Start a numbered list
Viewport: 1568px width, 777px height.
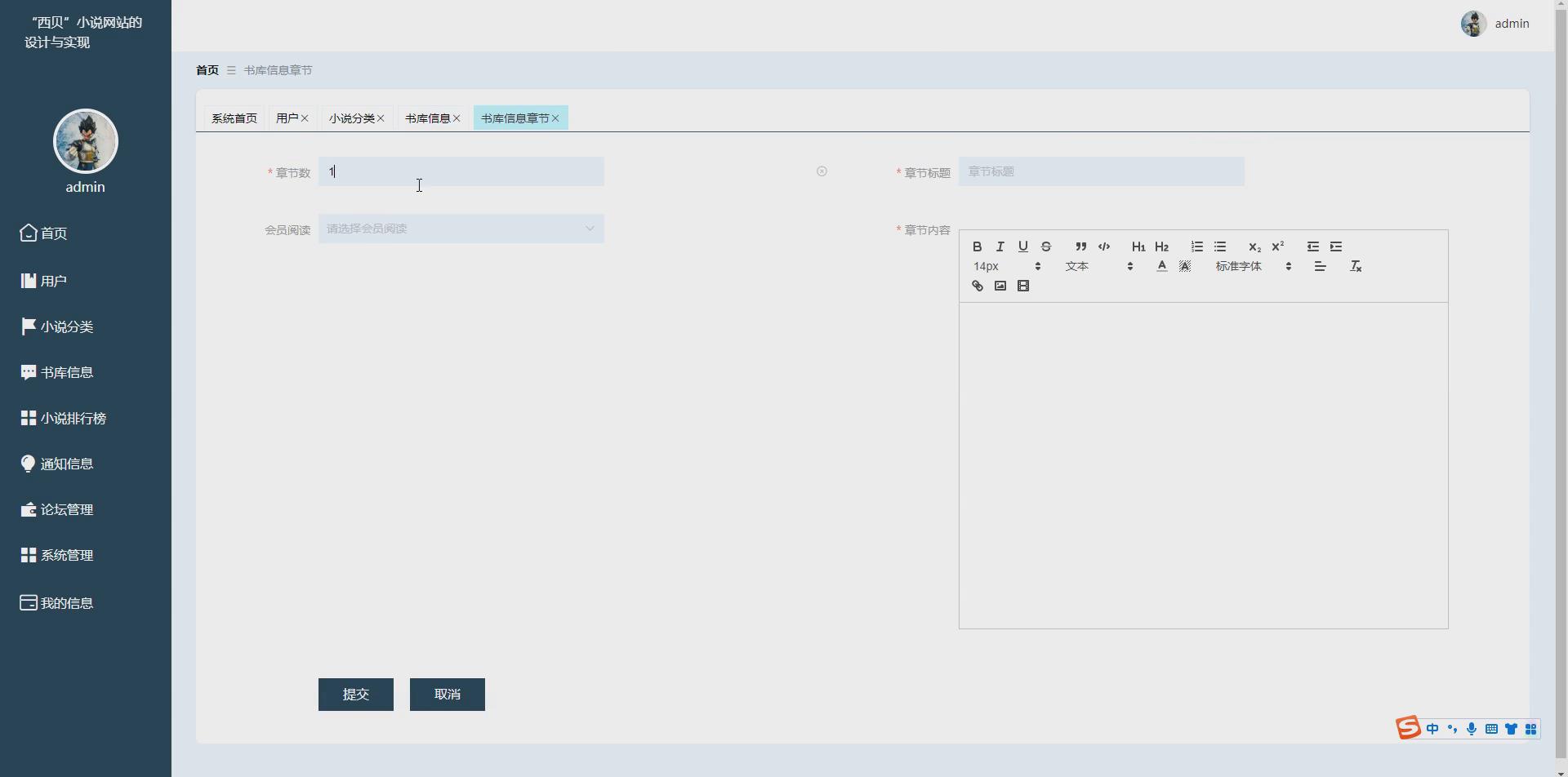pyautogui.click(x=1196, y=246)
